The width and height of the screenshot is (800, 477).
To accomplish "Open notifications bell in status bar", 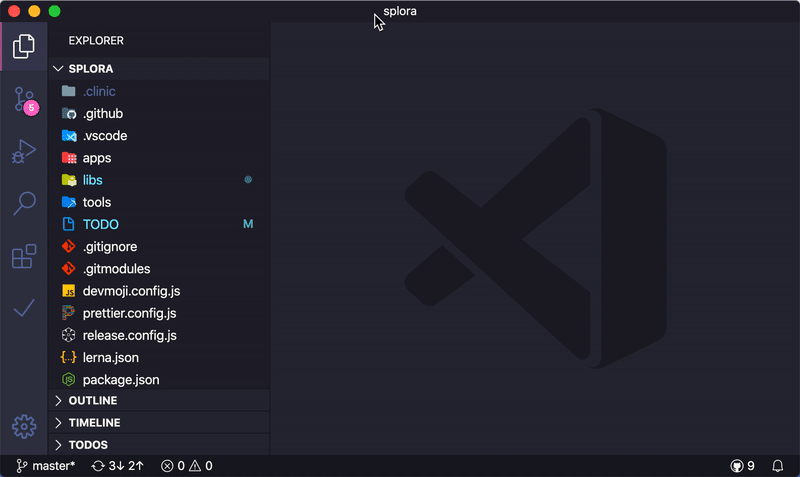I will [x=778, y=466].
